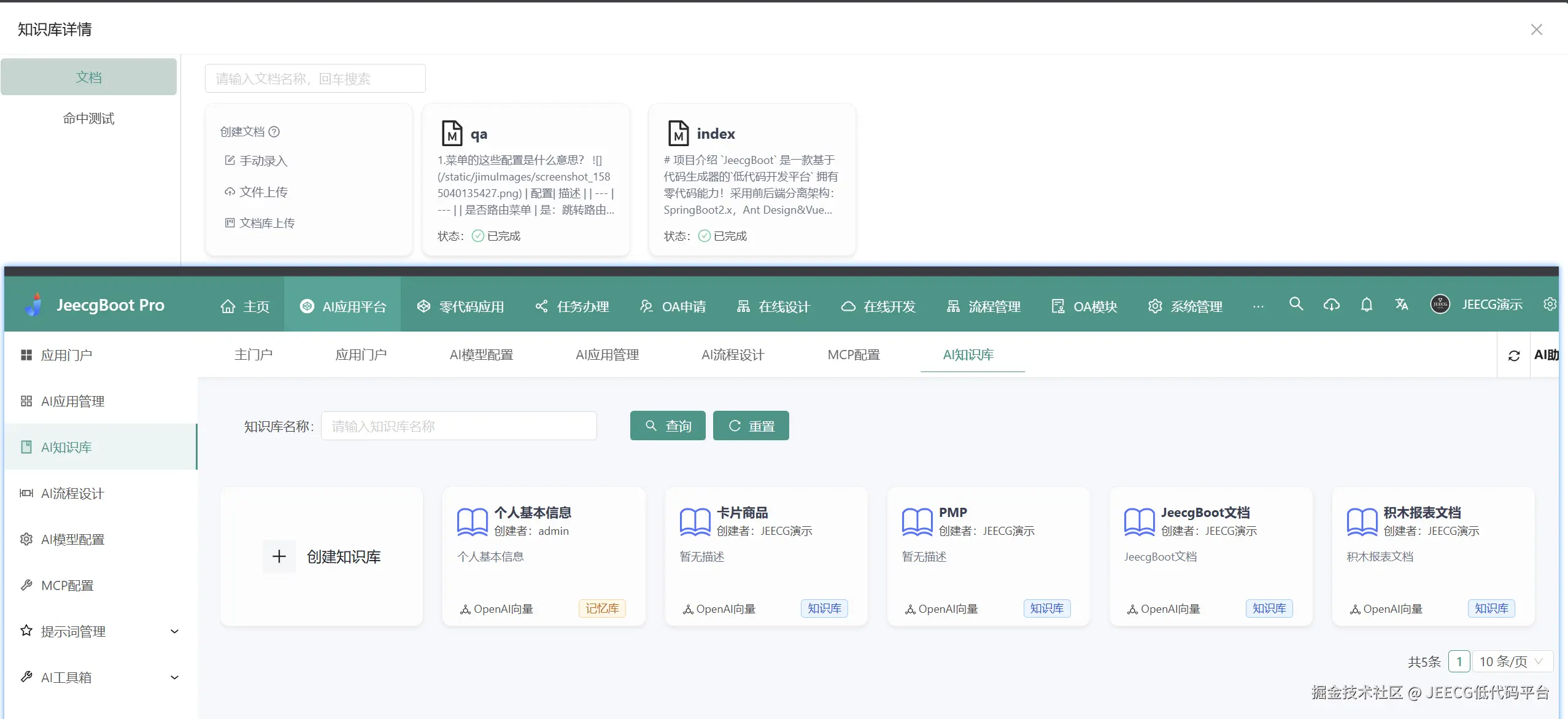Click the refresh icon beside tabs
Image resolution: width=1568 pixels, height=719 pixels.
pos(1513,356)
